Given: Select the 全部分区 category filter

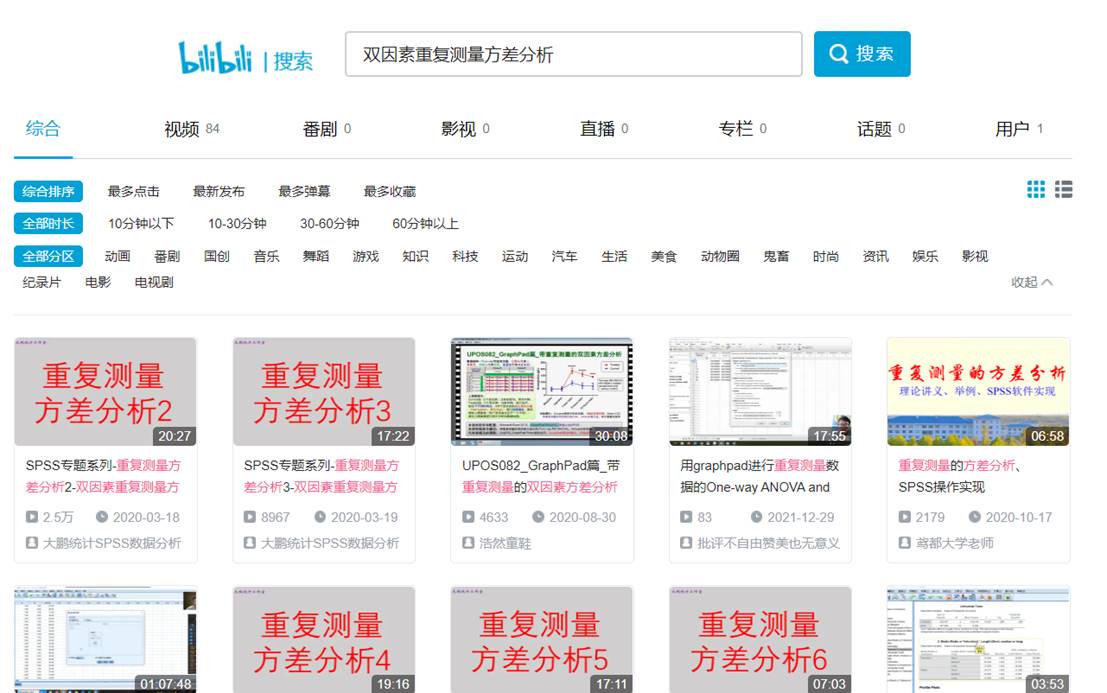Looking at the screenshot, I should pos(48,256).
